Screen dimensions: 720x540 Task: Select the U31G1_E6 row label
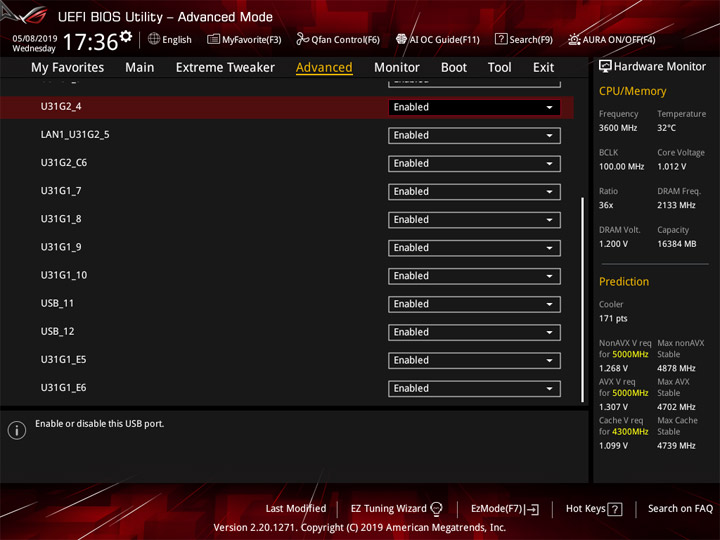tap(63, 388)
